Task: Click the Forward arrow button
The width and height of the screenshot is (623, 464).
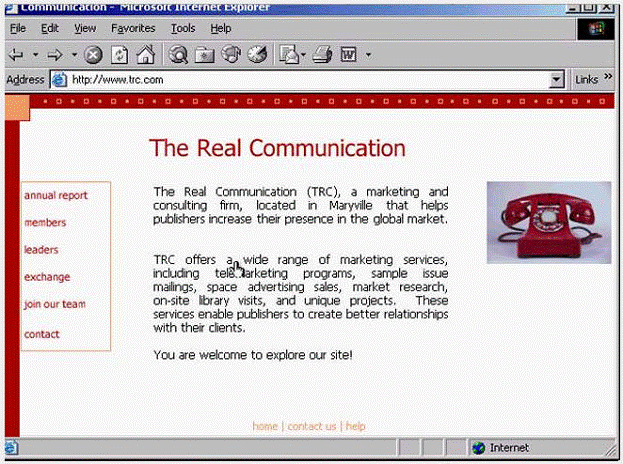Action: [x=55, y=54]
